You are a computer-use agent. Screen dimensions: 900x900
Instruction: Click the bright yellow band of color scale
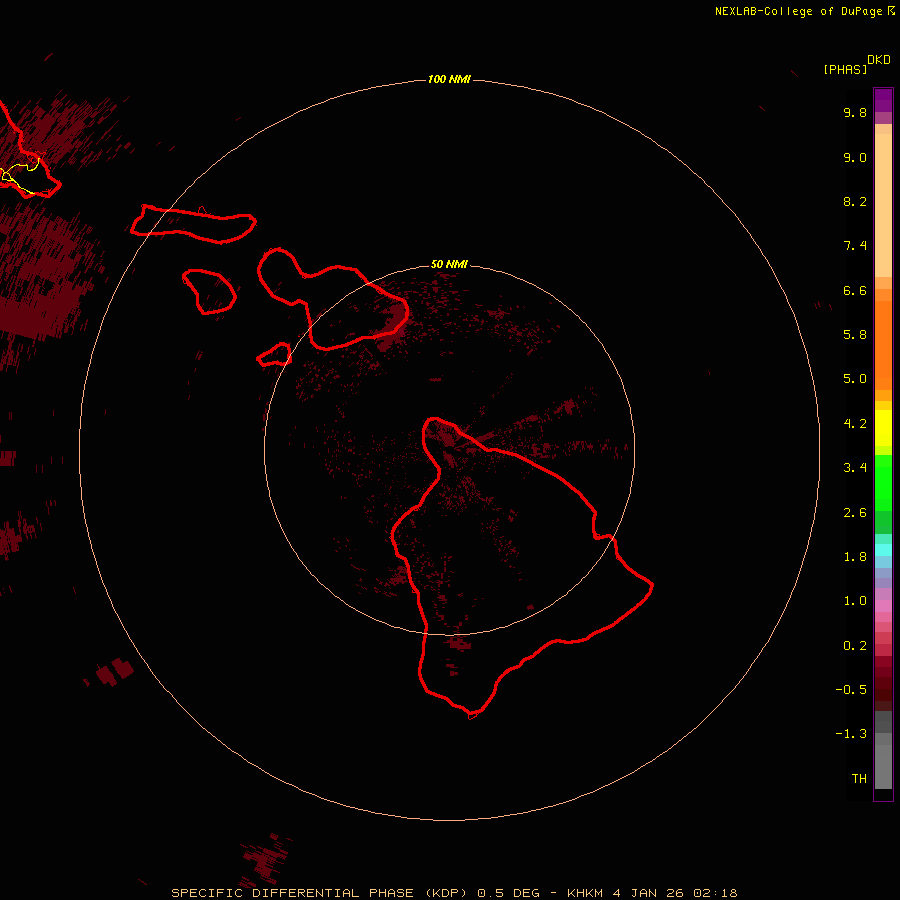(883, 428)
